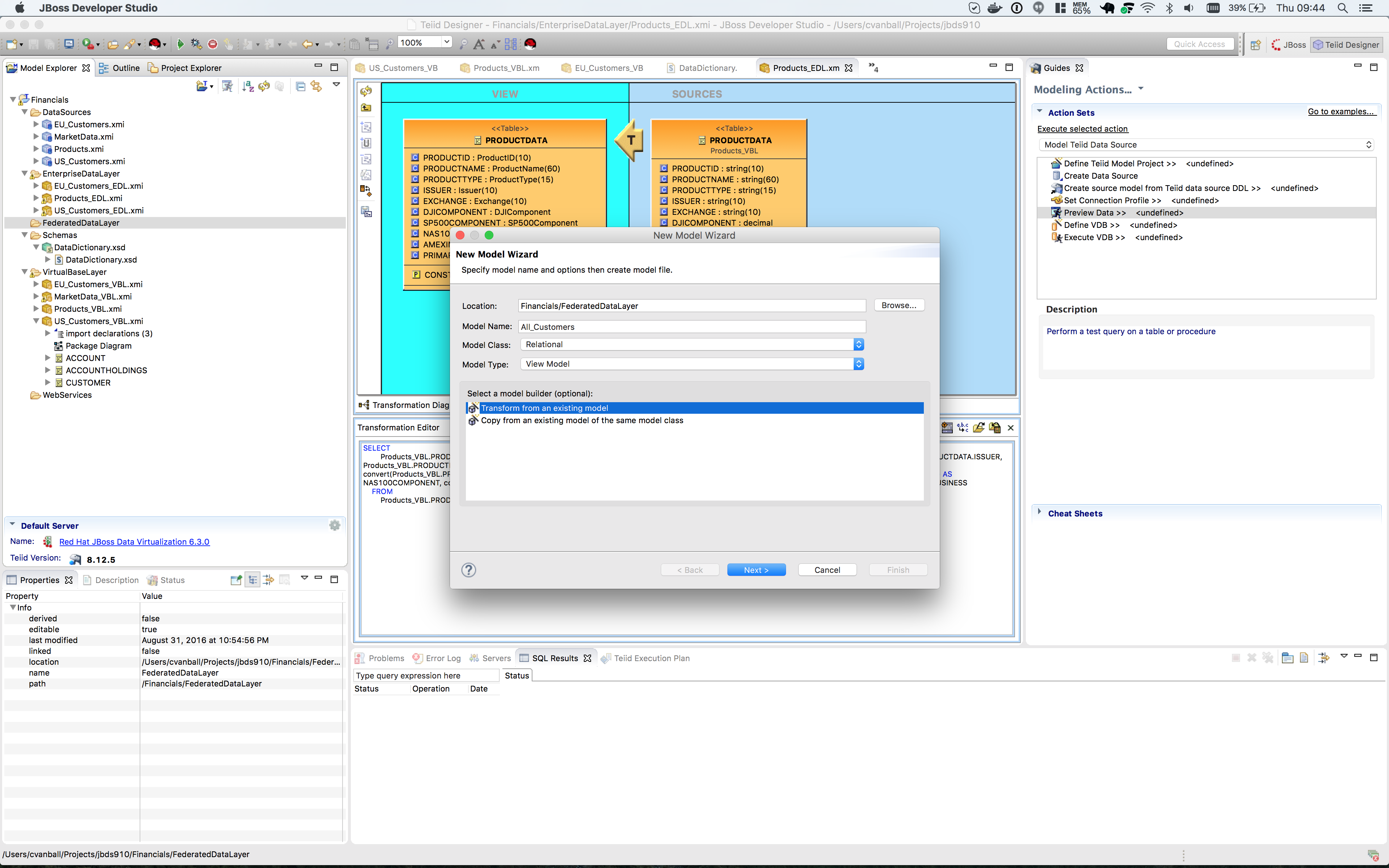Viewport: 1389px width, 868px height.
Task: Click the red Stop icon in toolbar
Action: coord(212,44)
